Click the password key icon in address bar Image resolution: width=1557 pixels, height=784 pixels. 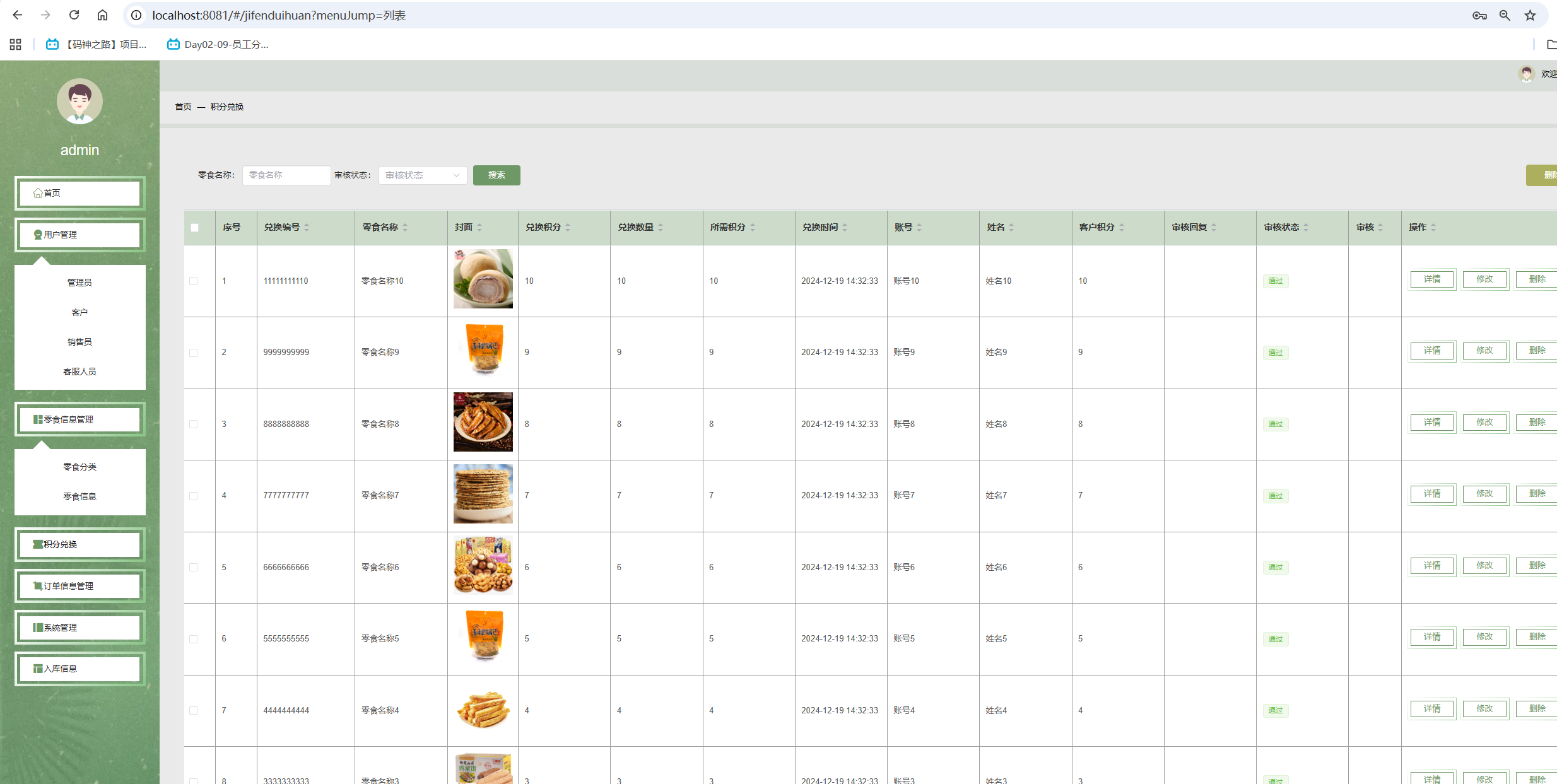(1479, 15)
